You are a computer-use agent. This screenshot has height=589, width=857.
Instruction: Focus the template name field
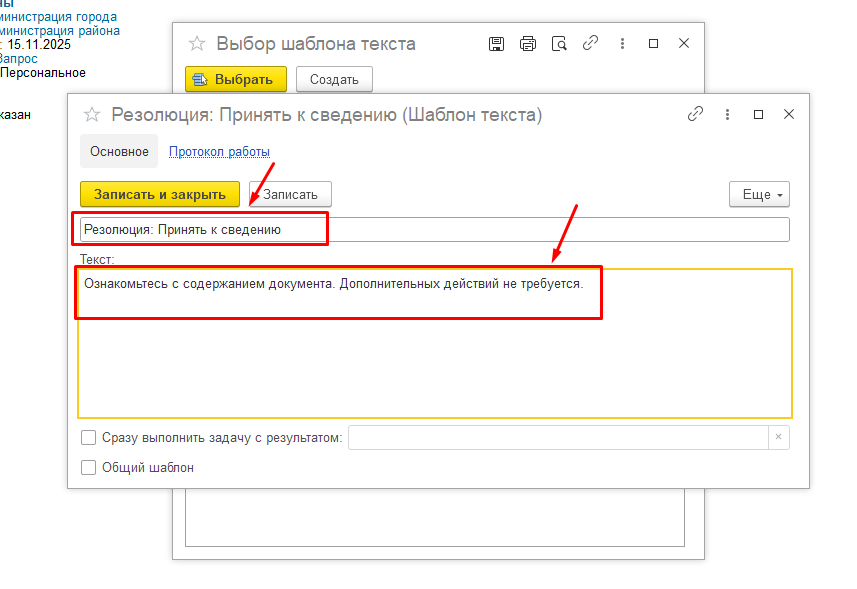click(x=435, y=229)
